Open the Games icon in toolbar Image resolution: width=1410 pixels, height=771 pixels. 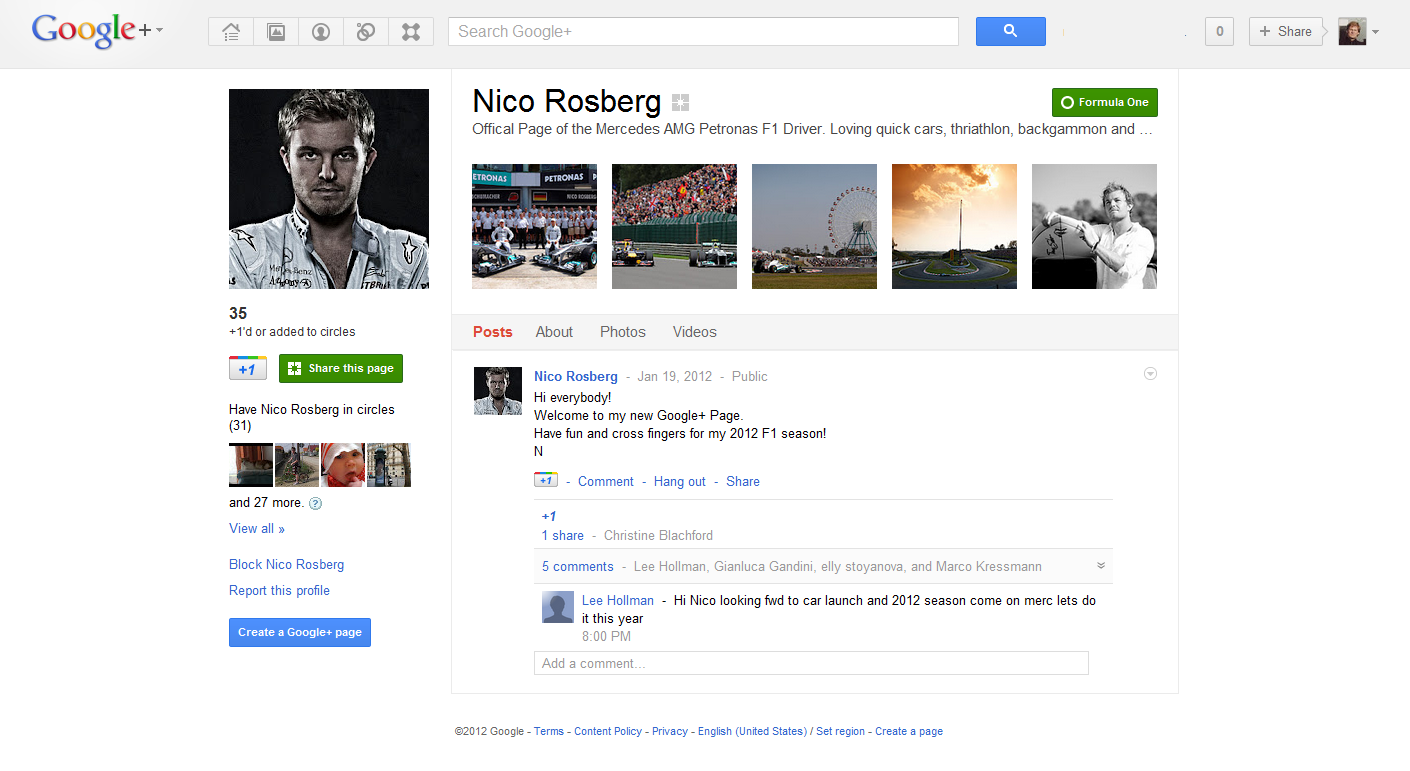coord(411,32)
